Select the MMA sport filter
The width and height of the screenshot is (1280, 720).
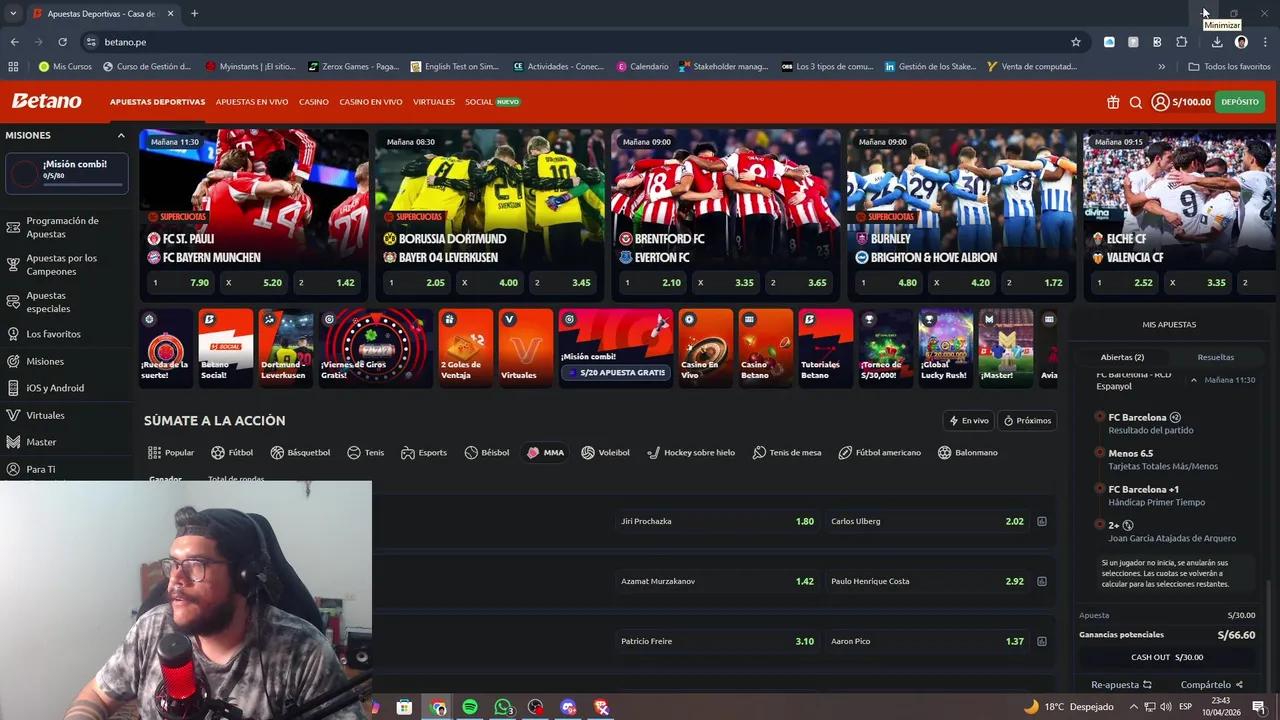(546, 452)
